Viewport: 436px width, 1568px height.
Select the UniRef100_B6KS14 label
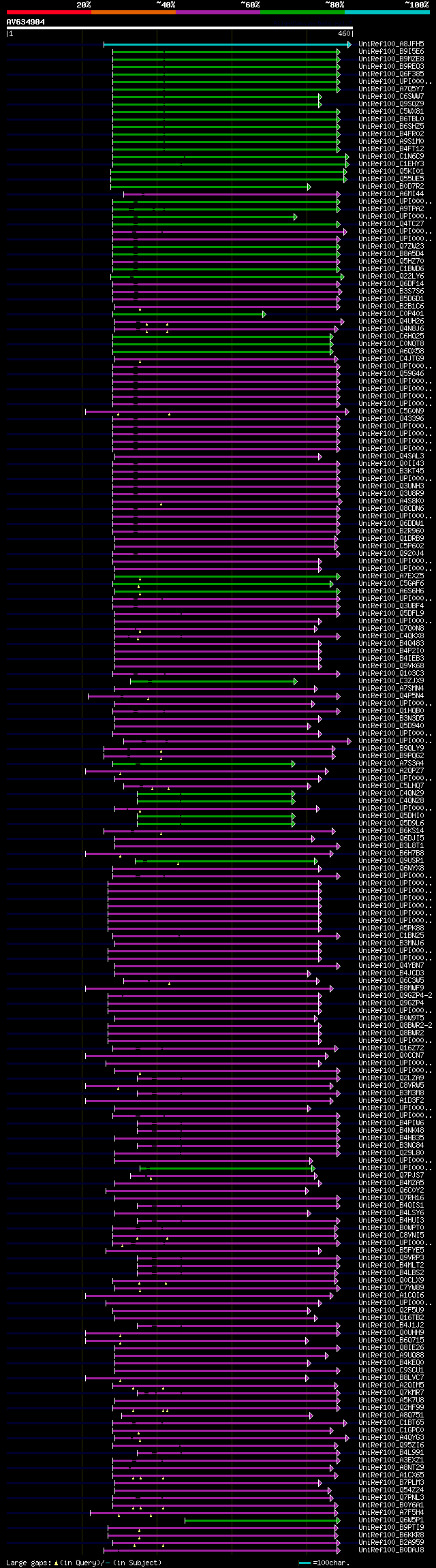pos(391,831)
